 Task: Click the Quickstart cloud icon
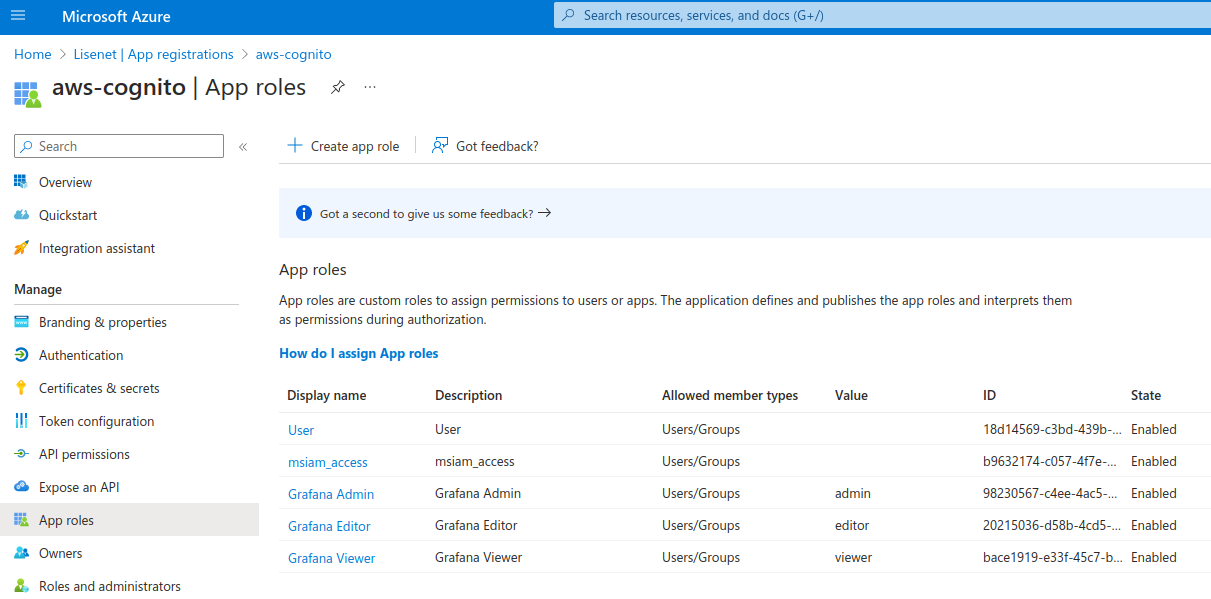21,215
